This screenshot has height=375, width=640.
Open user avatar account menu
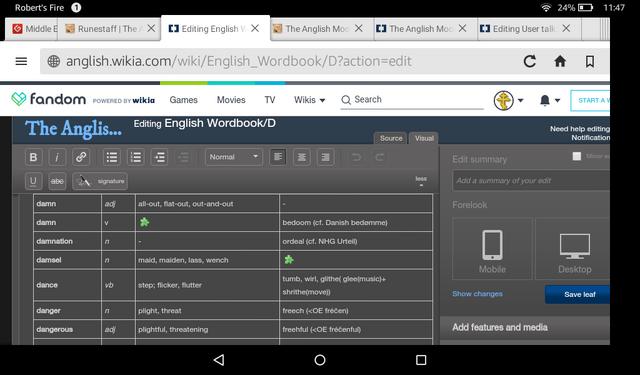pos(508,100)
